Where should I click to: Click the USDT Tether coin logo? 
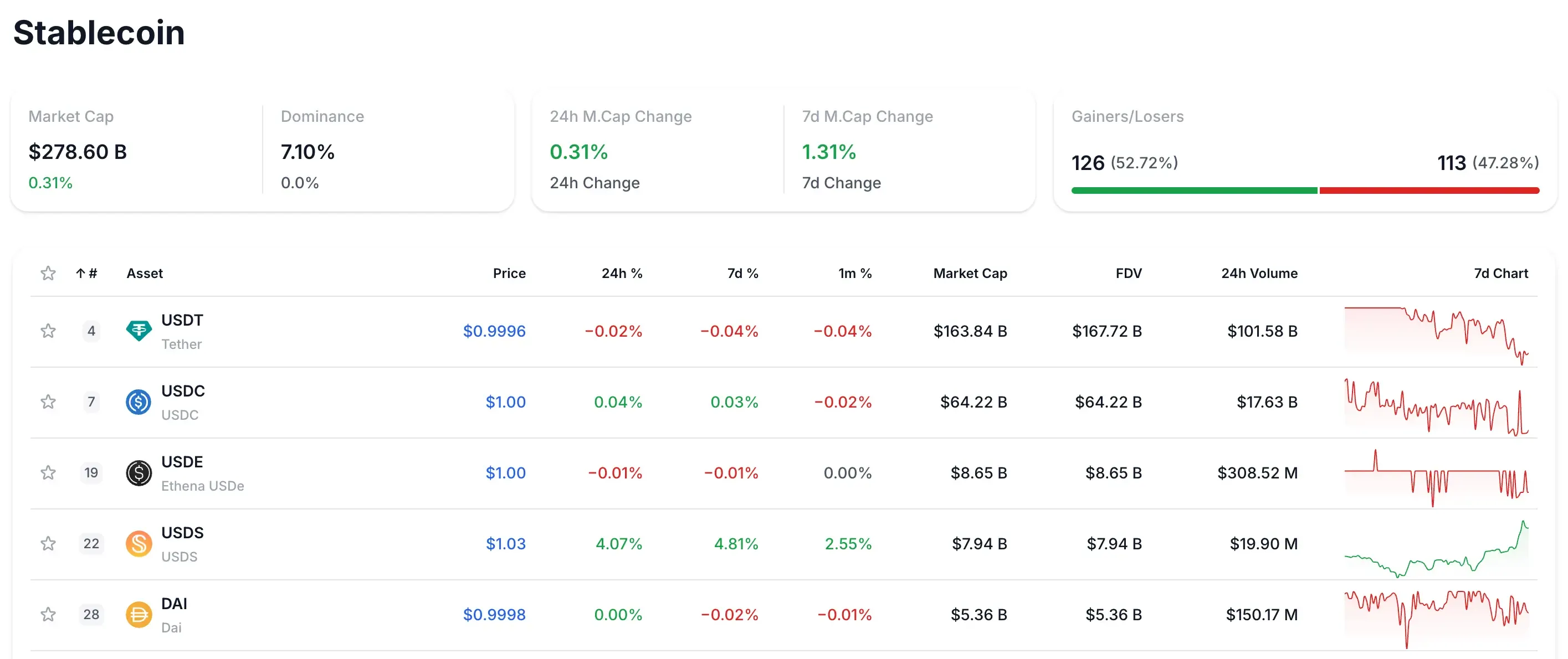tap(139, 331)
